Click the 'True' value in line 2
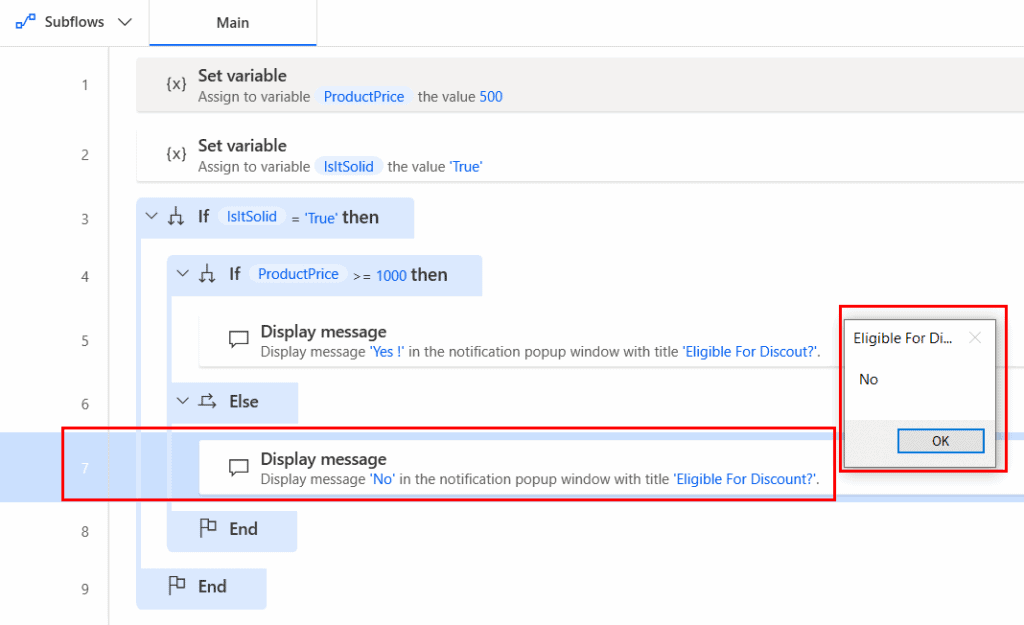The height and width of the screenshot is (625, 1024). [x=466, y=167]
